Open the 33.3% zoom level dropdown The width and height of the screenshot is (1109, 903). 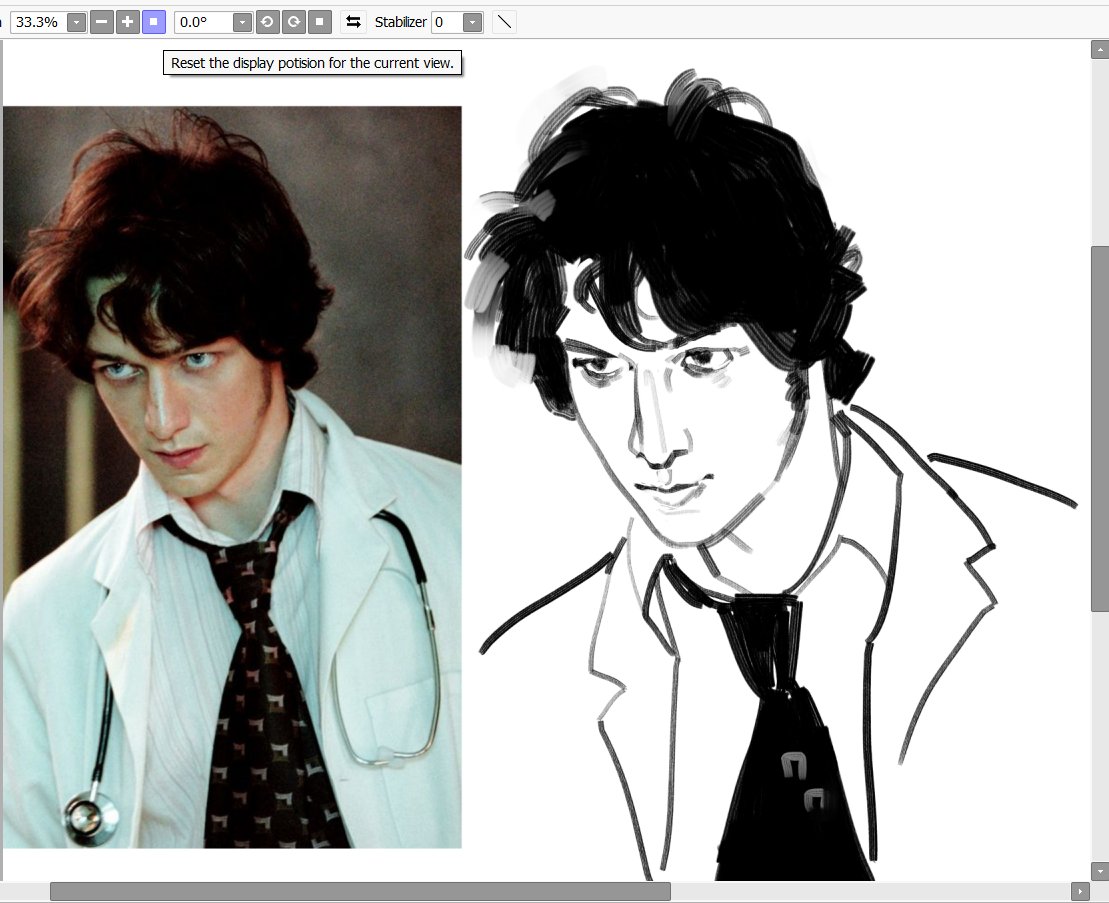click(x=76, y=23)
